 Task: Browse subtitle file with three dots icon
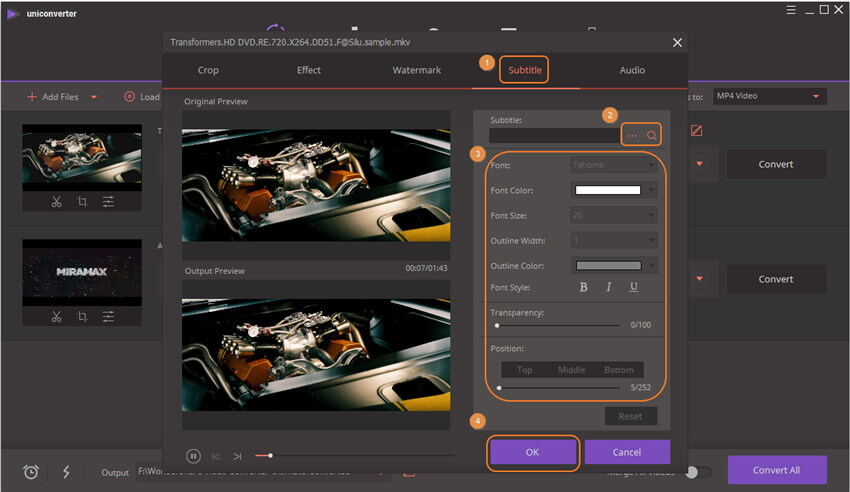pos(632,135)
